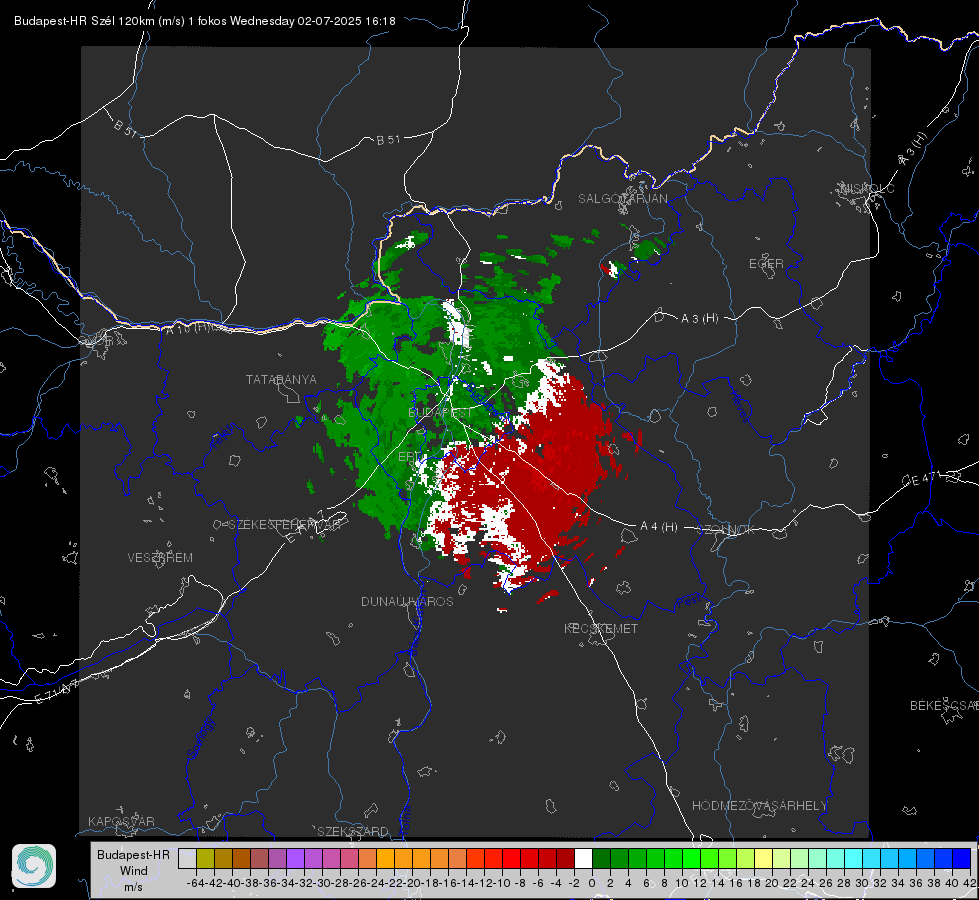Click the MISKOLC city label
Image resolution: width=979 pixels, height=900 pixels.
867,188
